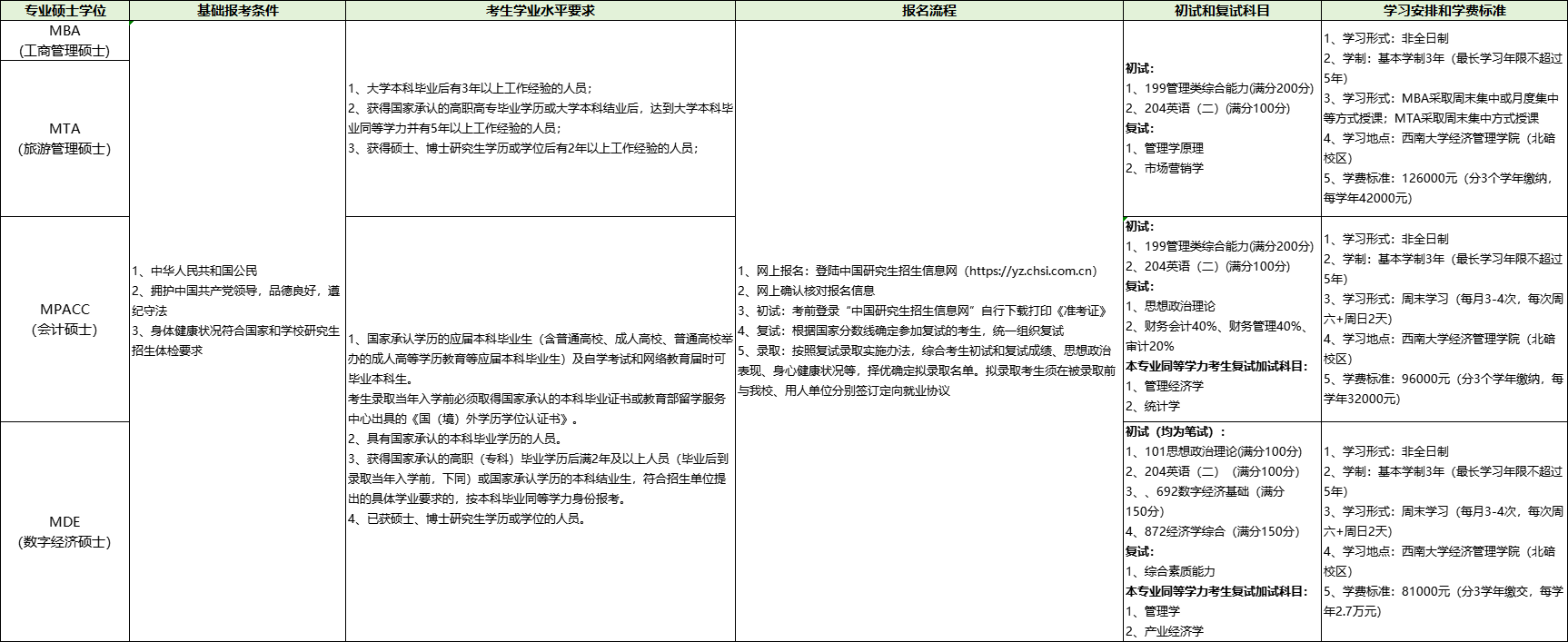Image resolution: width=1568 pixels, height=642 pixels.
Task: Select the 初试和复试科目 header cell
Action: [x=1221, y=11]
